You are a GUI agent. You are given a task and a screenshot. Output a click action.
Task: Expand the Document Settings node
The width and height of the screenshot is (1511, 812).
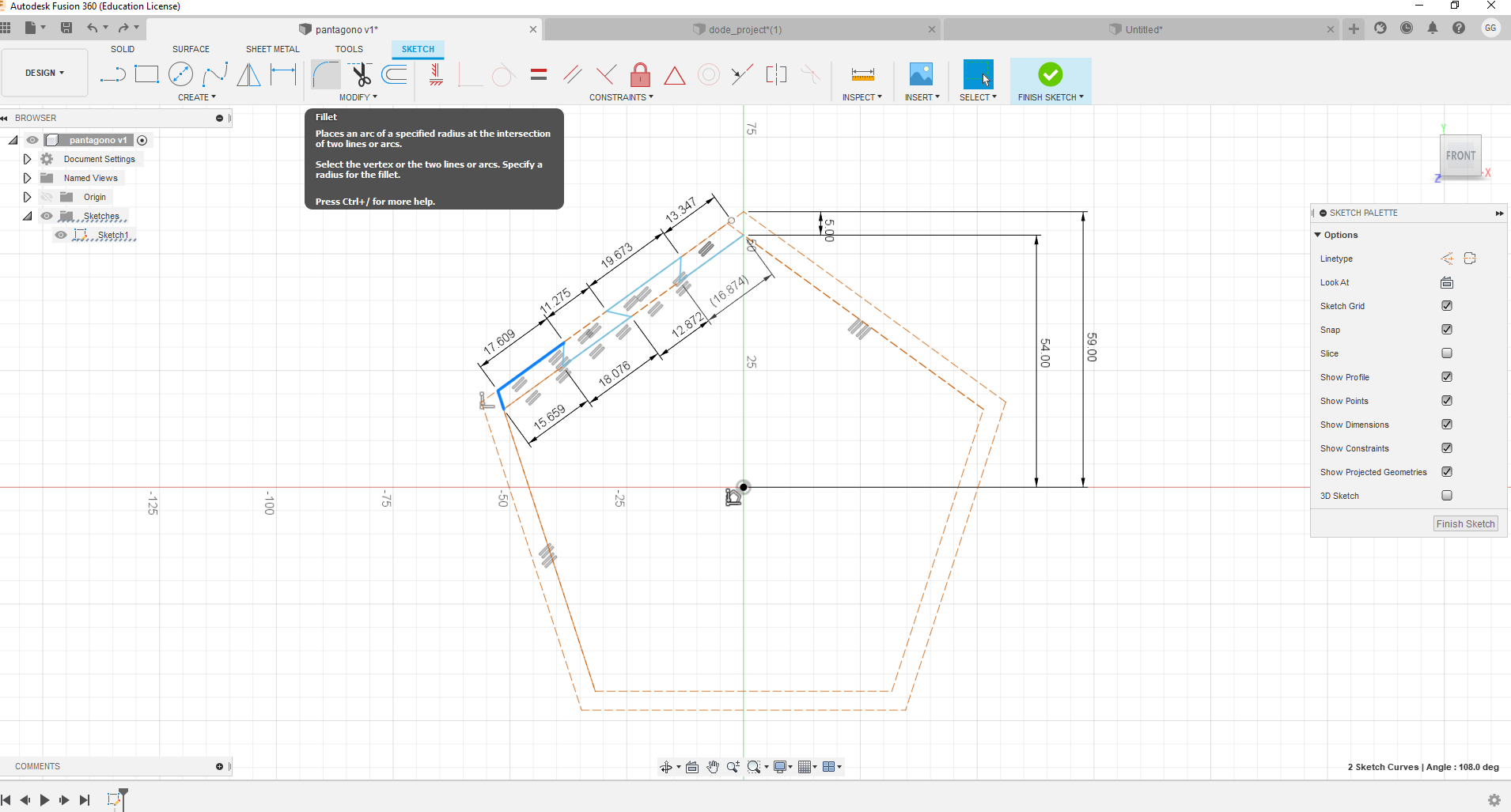[27, 159]
